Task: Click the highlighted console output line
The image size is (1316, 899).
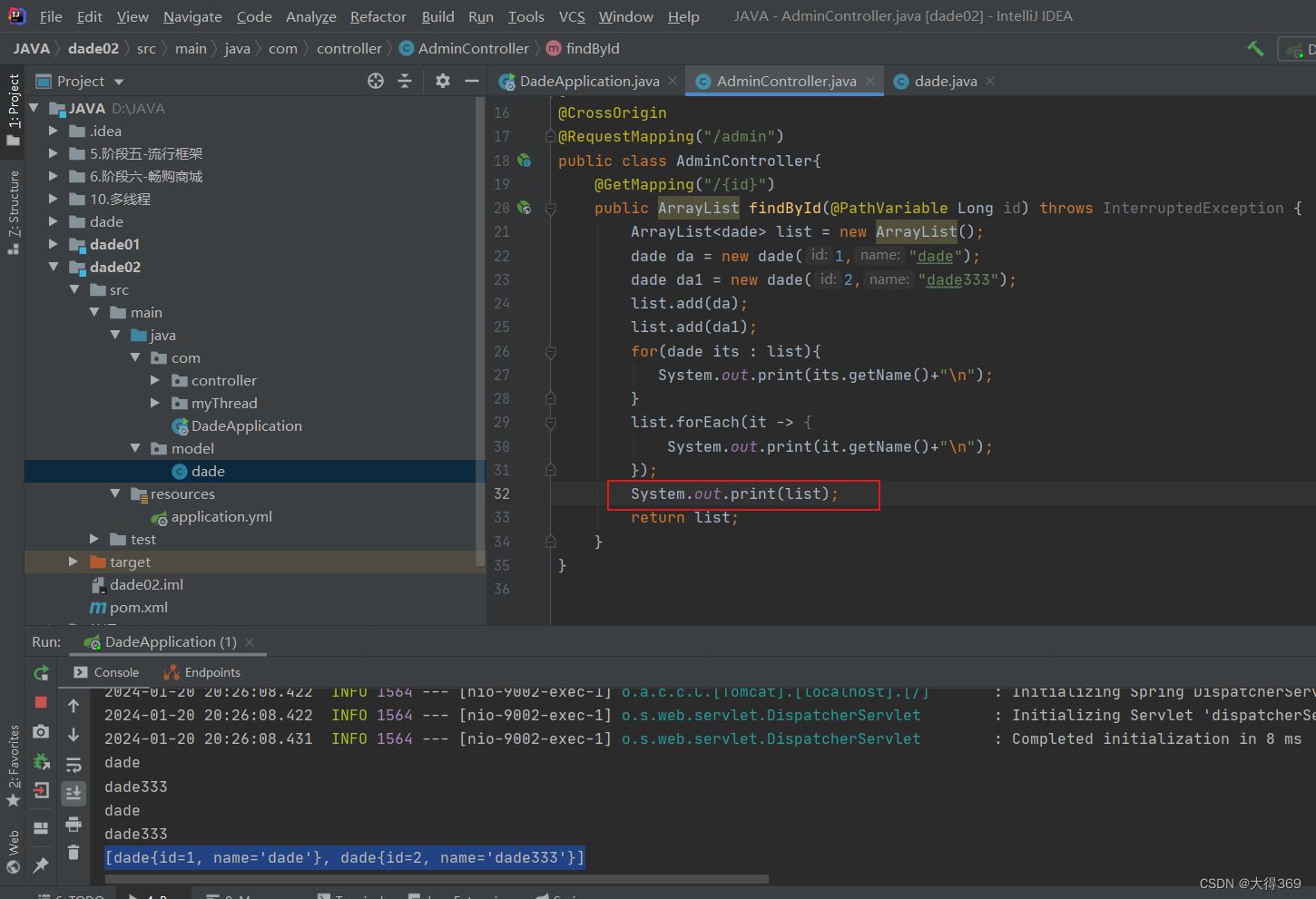Action: click(345, 857)
